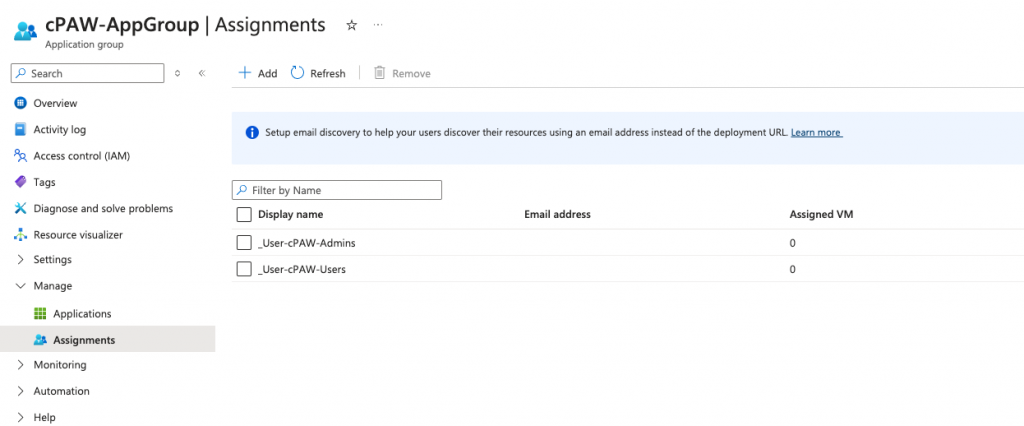Click the cPAW-AppGroup title text
This screenshot has height=426, width=1024.
122,25
